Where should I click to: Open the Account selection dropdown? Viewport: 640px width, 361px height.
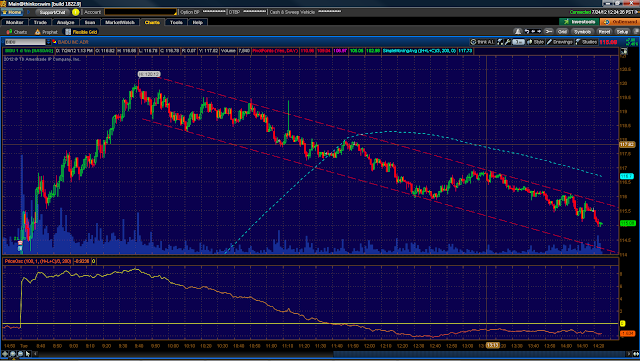(x=140, y=12)
